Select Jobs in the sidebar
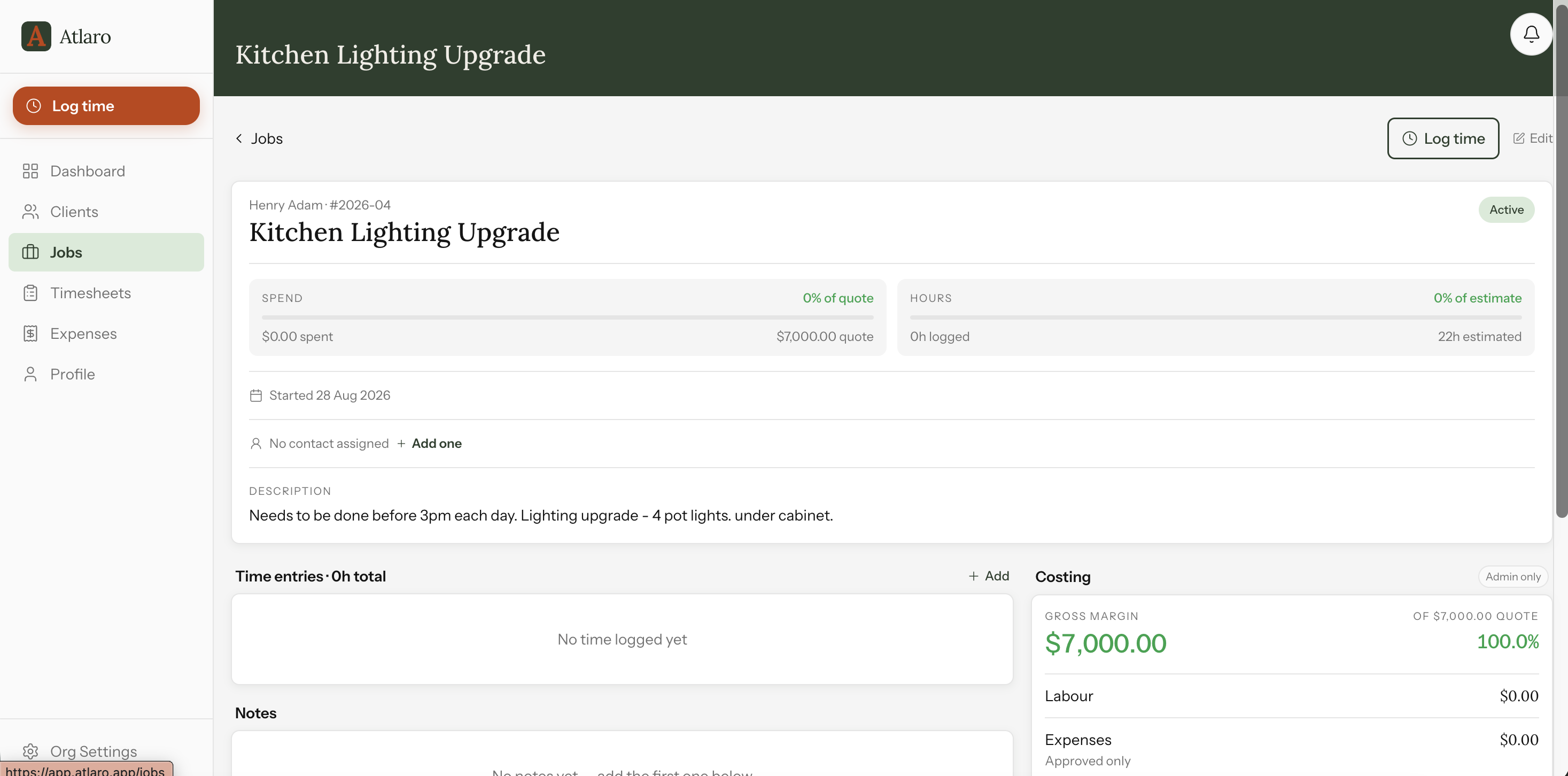 (106, 252)
